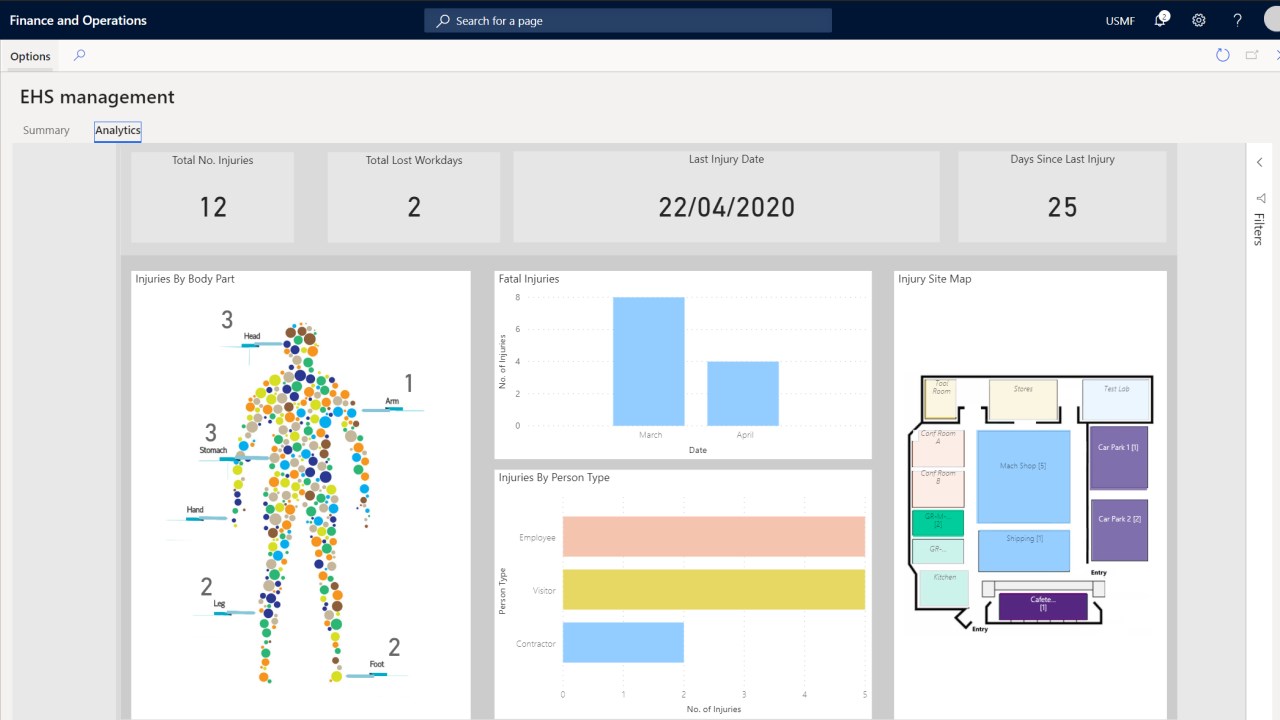Click the Arm label on body chart

[x=393, y=402]
